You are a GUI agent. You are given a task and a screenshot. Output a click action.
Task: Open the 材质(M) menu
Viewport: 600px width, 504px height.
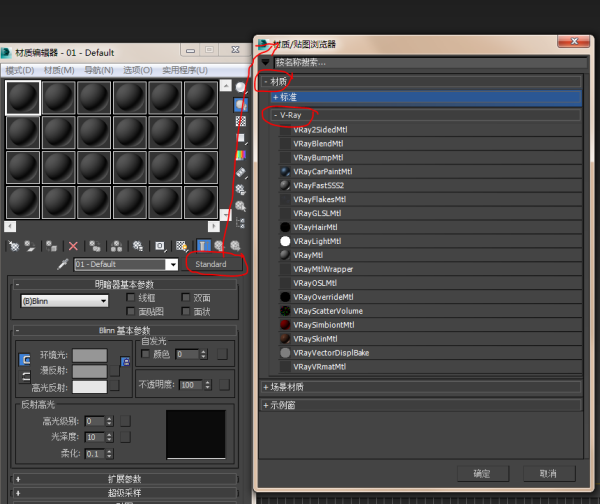coord(59,70)
